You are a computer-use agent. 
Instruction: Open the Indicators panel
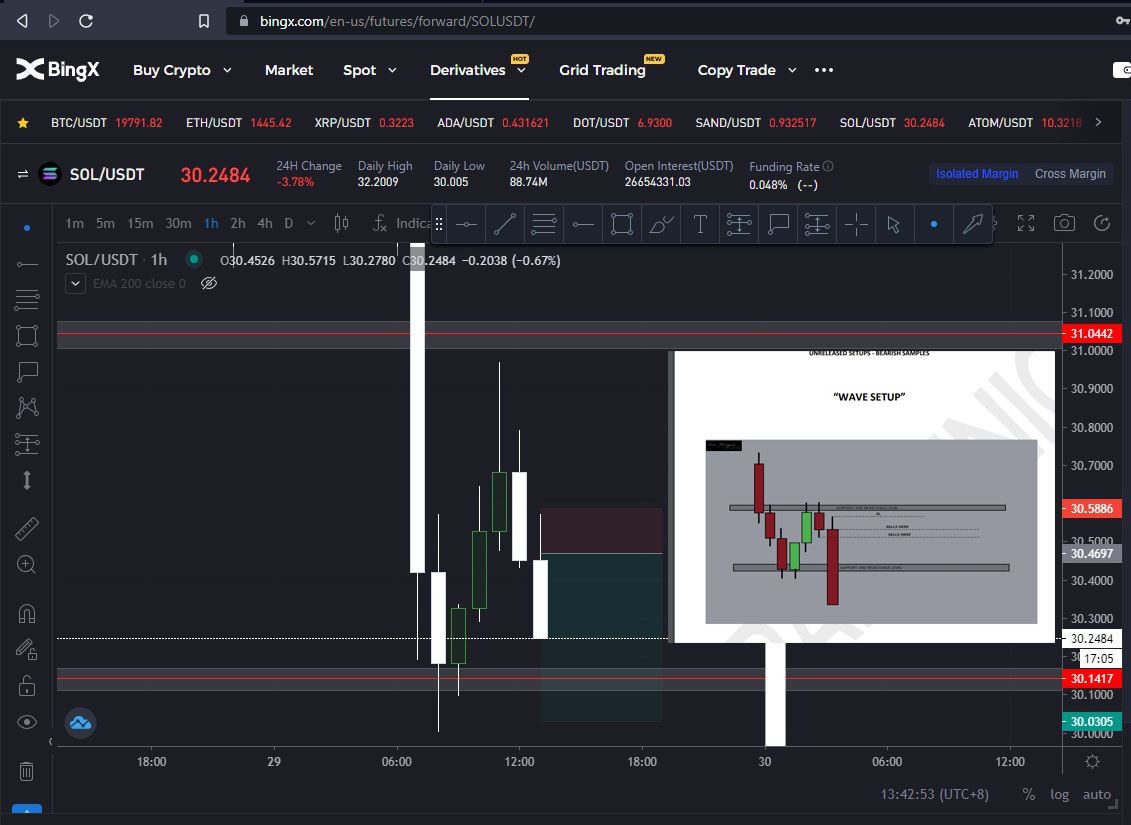pos(402,223)
